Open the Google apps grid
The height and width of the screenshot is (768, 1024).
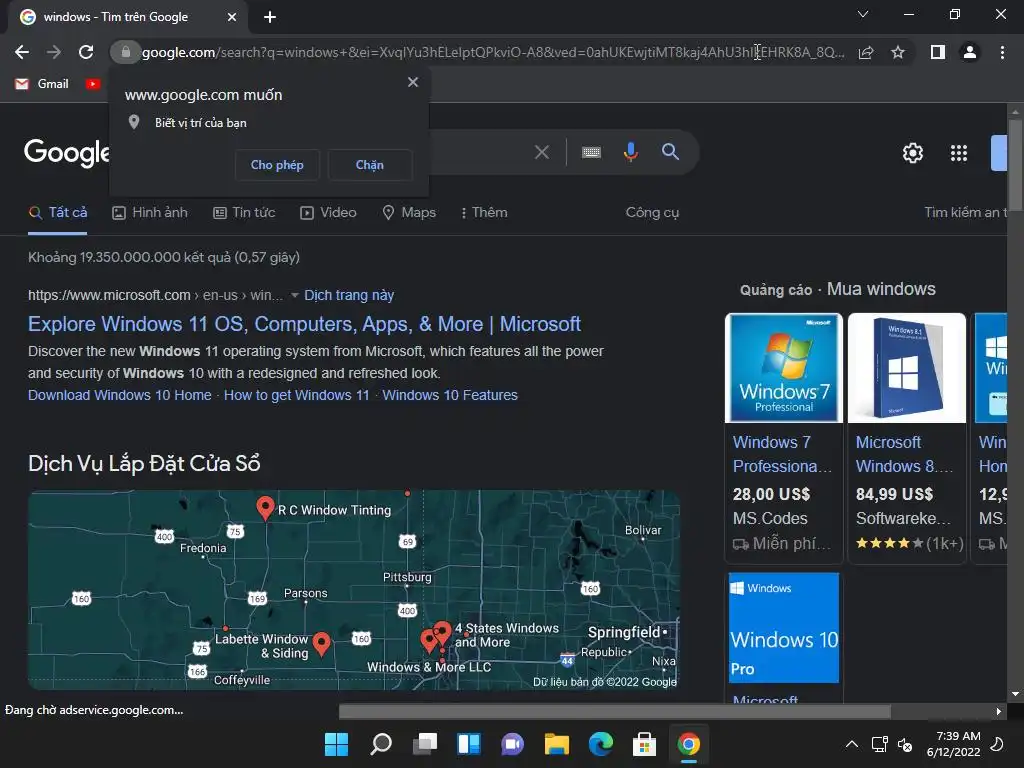tap(959, 153)
